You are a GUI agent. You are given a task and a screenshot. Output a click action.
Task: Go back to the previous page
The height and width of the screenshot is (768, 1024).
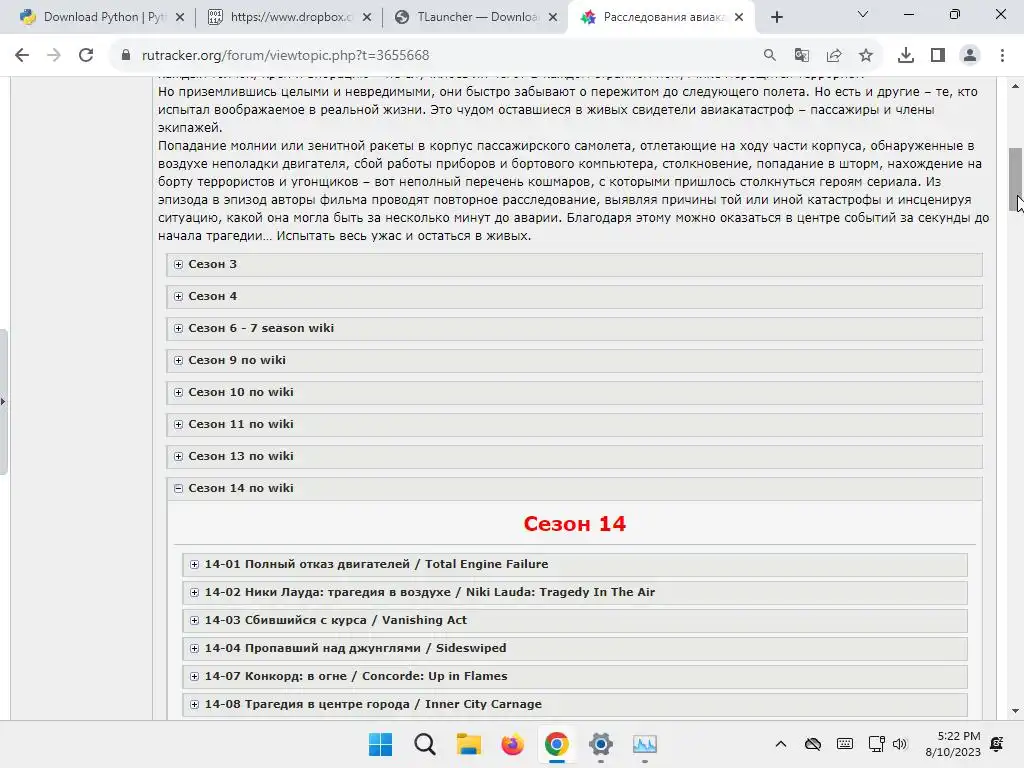tap(22, 56)
